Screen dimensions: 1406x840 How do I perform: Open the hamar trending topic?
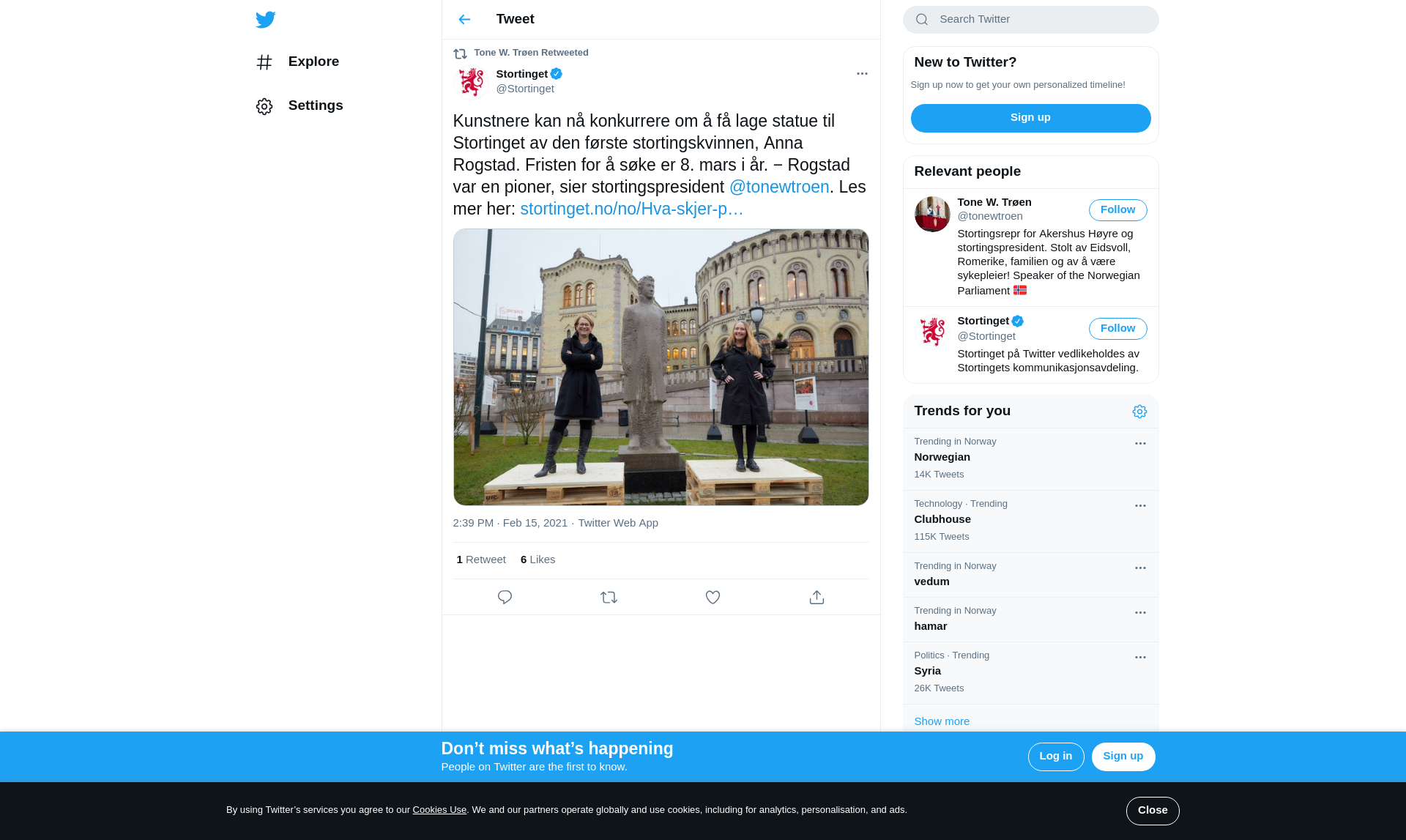(1030, 620)
